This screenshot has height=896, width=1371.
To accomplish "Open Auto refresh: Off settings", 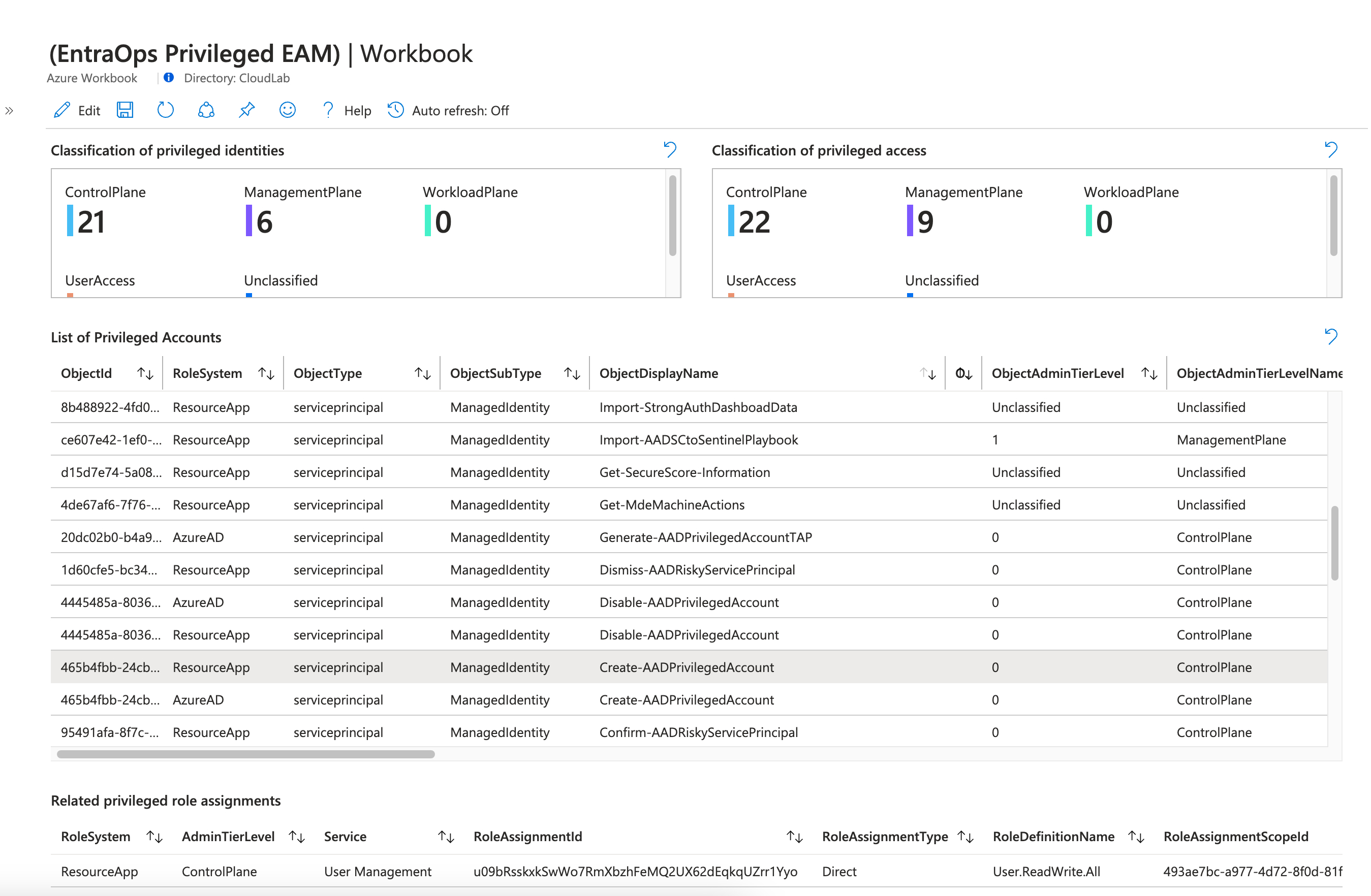I will [448, 110].
